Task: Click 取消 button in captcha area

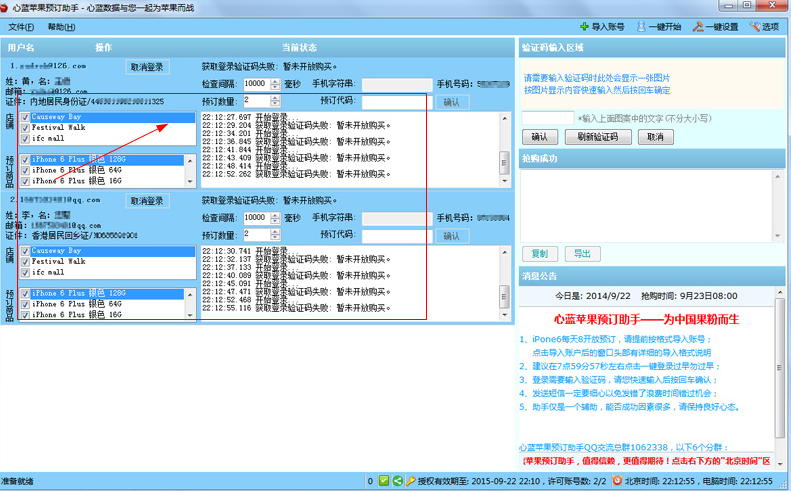Action: (655, 137)
